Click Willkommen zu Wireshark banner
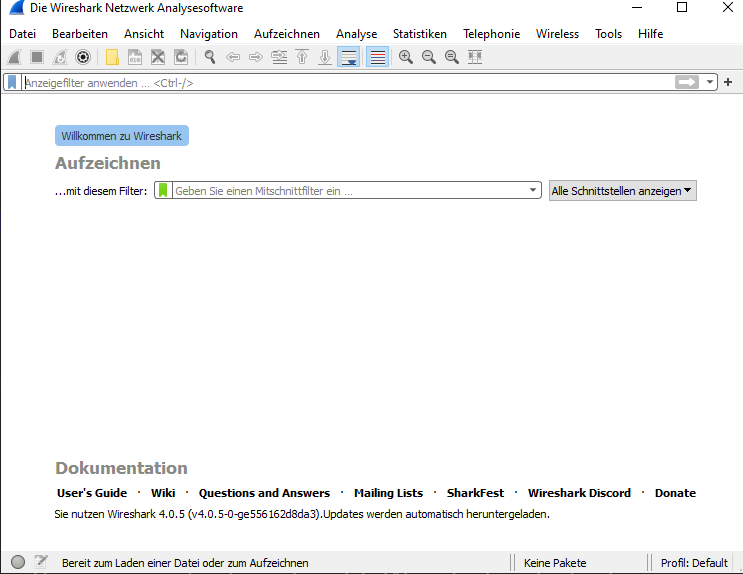 [122, 136]
